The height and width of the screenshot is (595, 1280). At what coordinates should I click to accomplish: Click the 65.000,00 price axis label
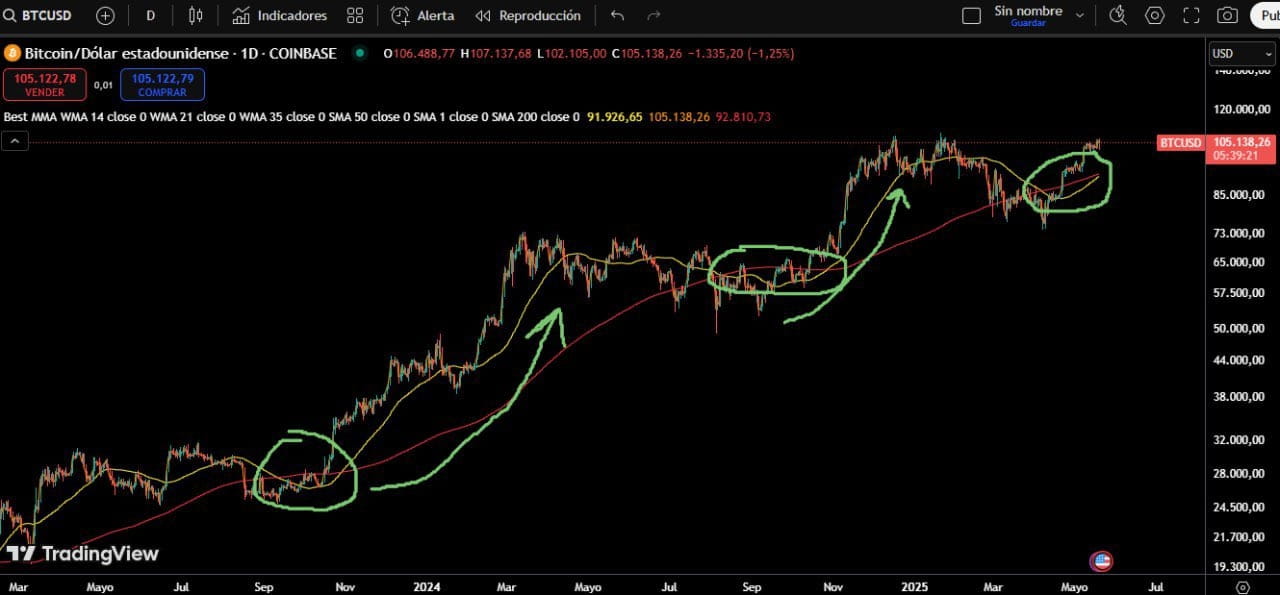point(1241,262)
